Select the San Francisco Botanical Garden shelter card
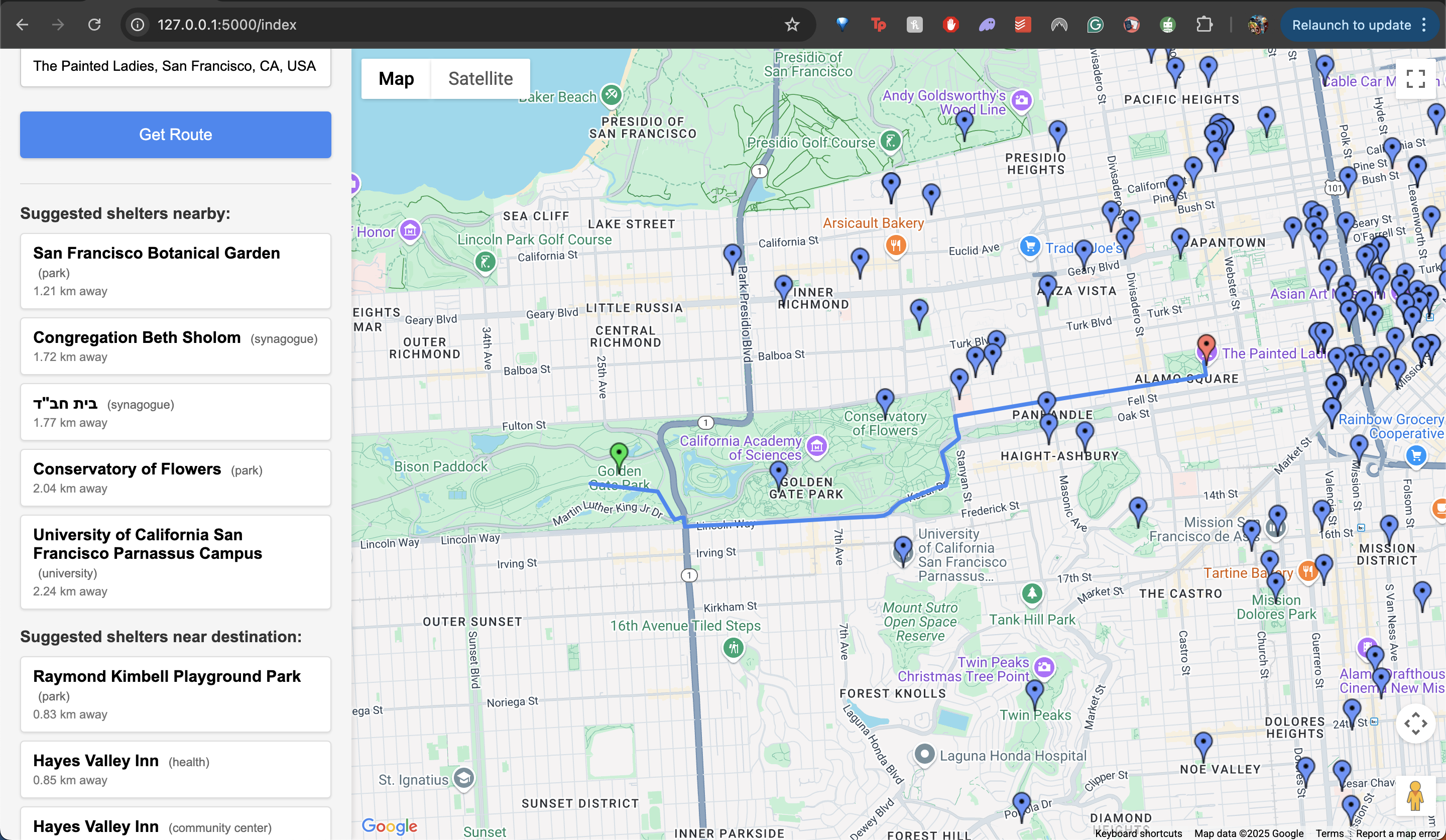 [175, 271]
